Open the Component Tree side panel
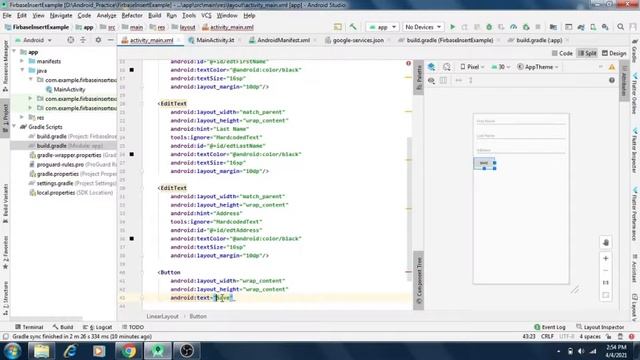The image size is (640, 360). 419,280
